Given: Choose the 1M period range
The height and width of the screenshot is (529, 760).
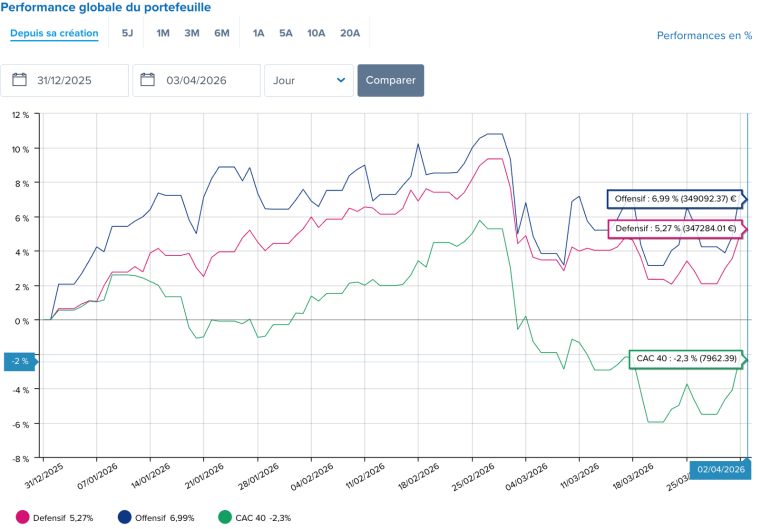Looking at the screenshot, I should pos(163,33).
